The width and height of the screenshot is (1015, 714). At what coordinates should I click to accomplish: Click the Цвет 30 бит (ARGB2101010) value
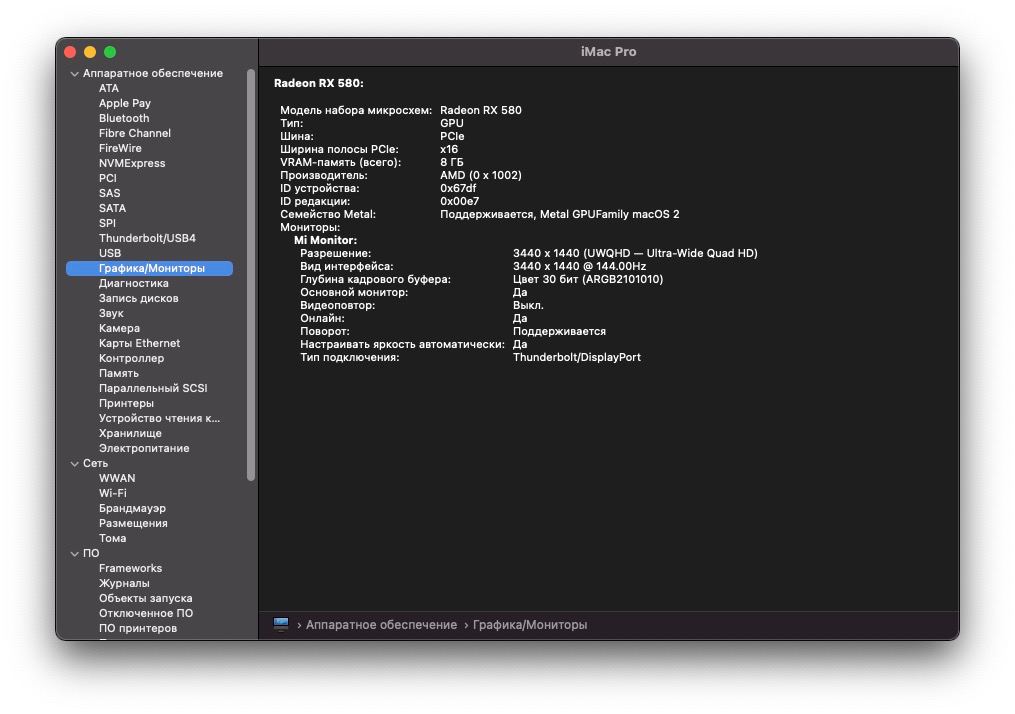tap(588, 279)
